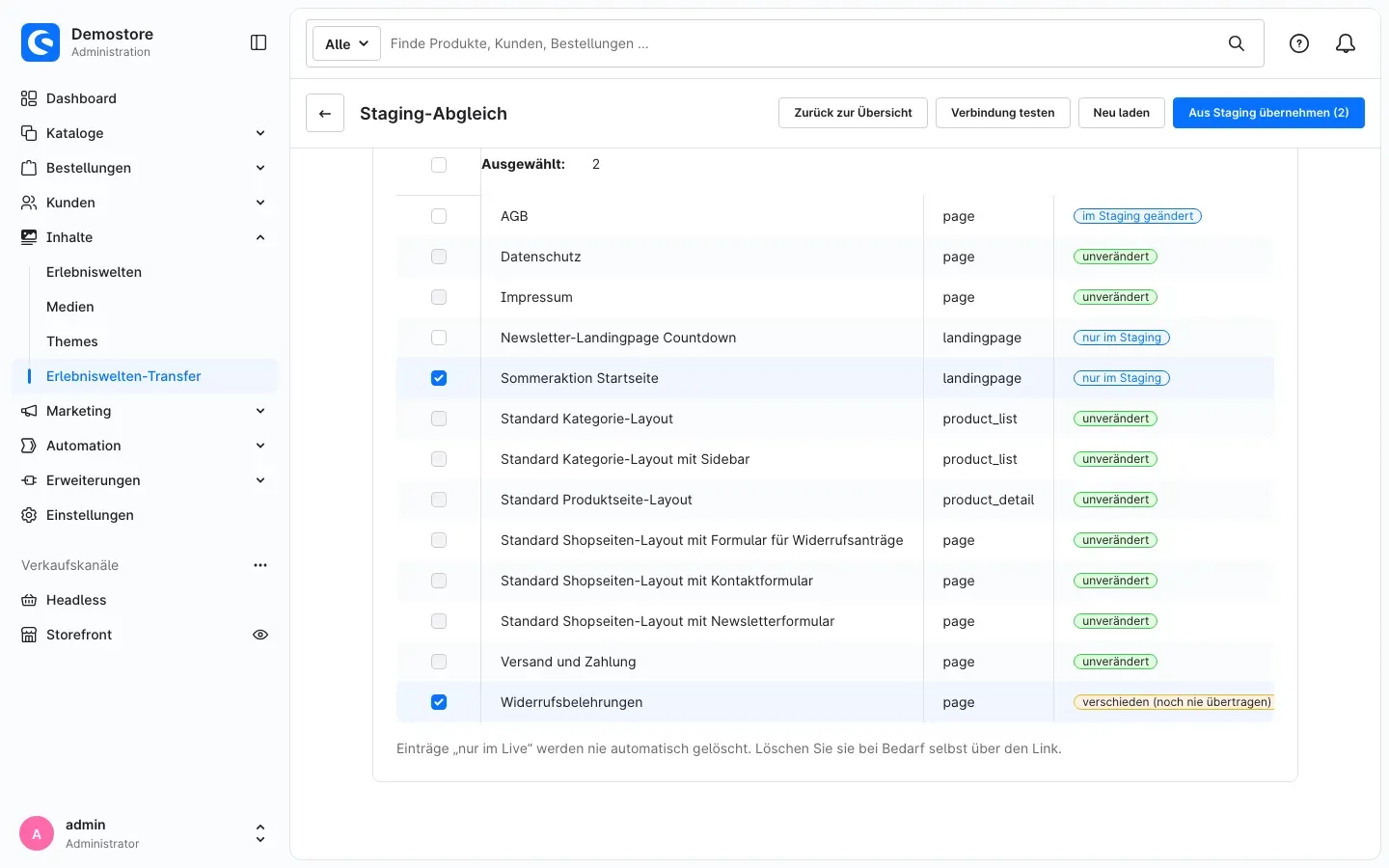The image size is (1389, 868).
Task: Click the Einstellungen gear icon
Action: (29, 515)
